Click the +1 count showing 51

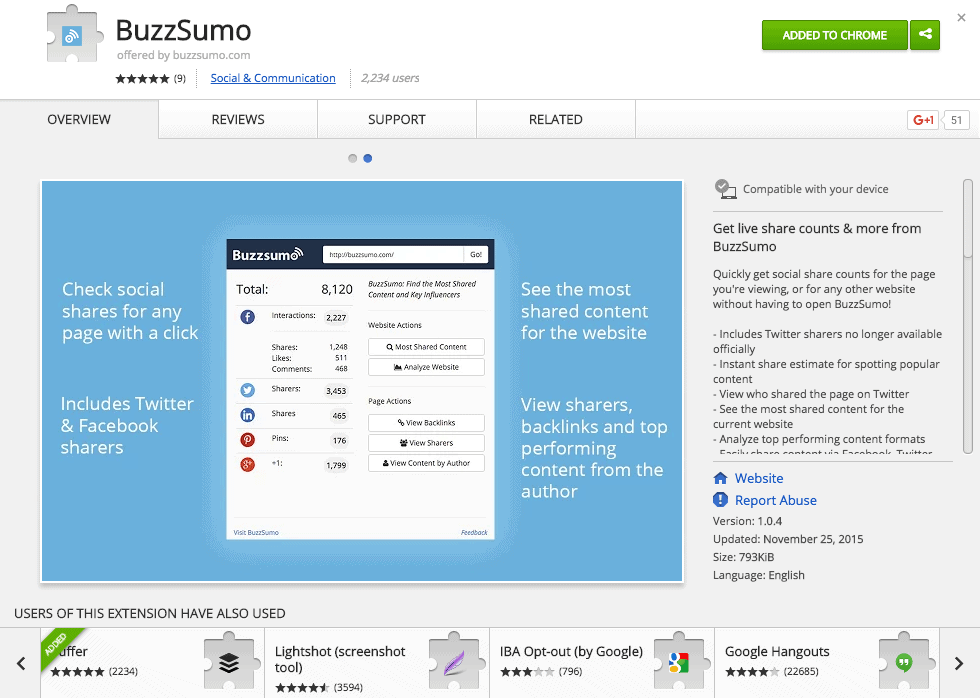[x=956, y=120]
